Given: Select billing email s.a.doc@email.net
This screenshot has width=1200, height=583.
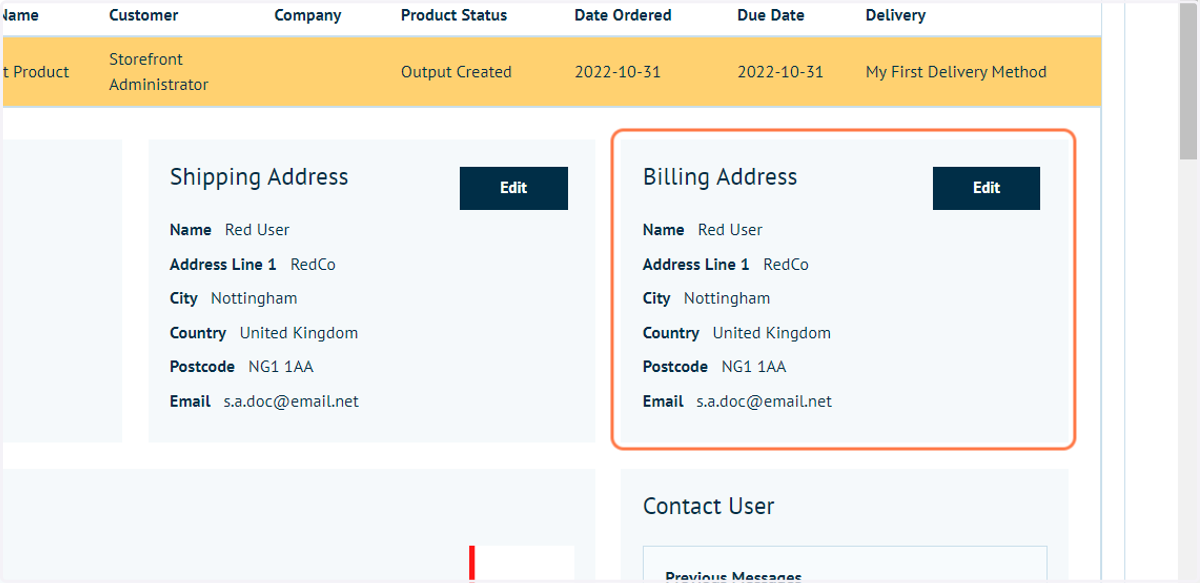Looking at the screenshot, I should click(x=764, y=401).
